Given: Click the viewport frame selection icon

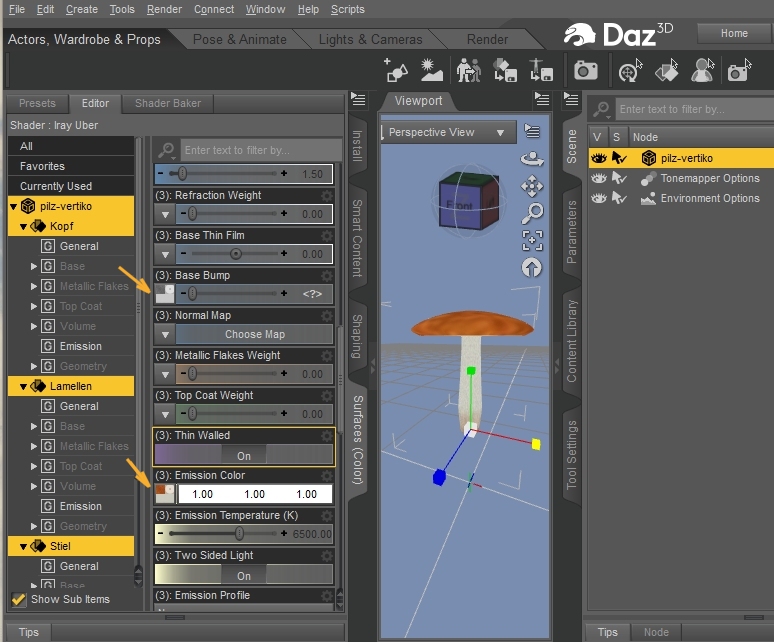Looking at the screenshot, I should 532,241.
